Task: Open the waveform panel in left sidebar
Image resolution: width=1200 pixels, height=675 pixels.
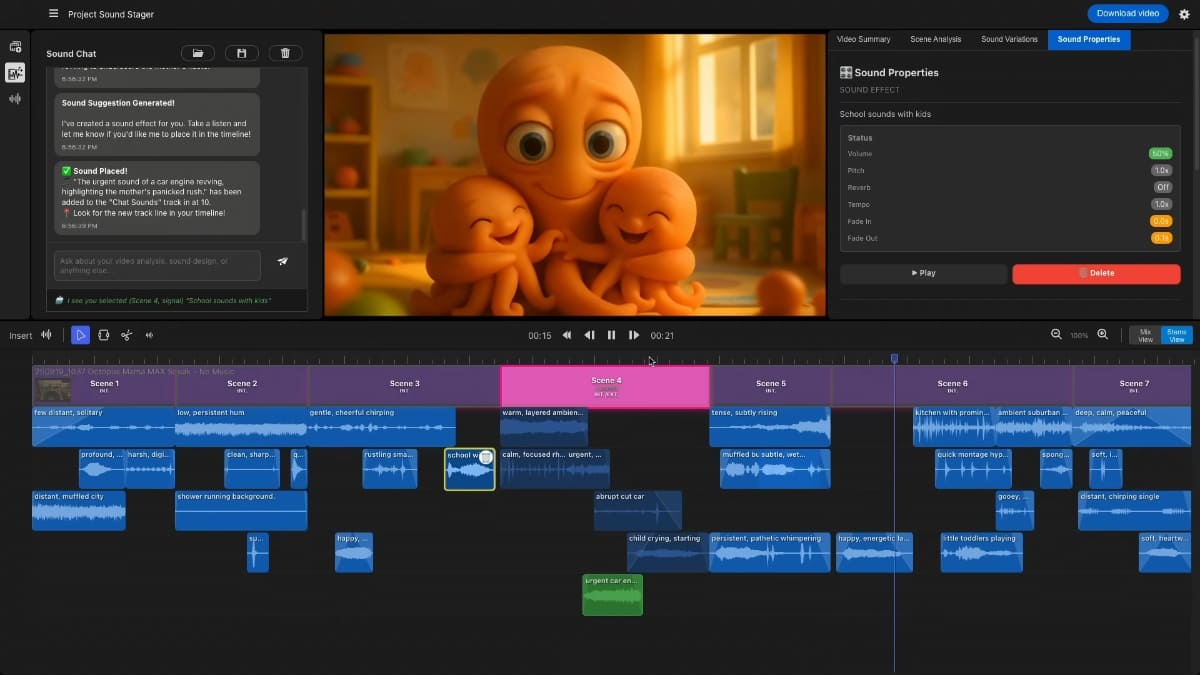Action: click(x=15, y=98)
